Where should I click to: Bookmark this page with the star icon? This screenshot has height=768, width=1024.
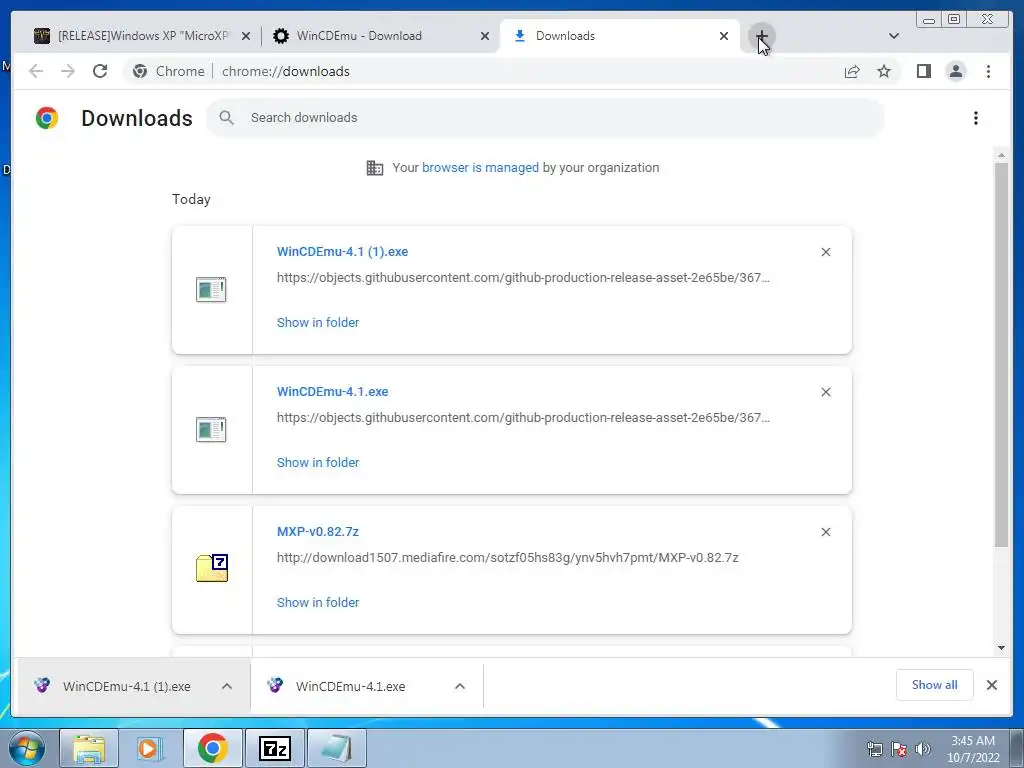884,71
